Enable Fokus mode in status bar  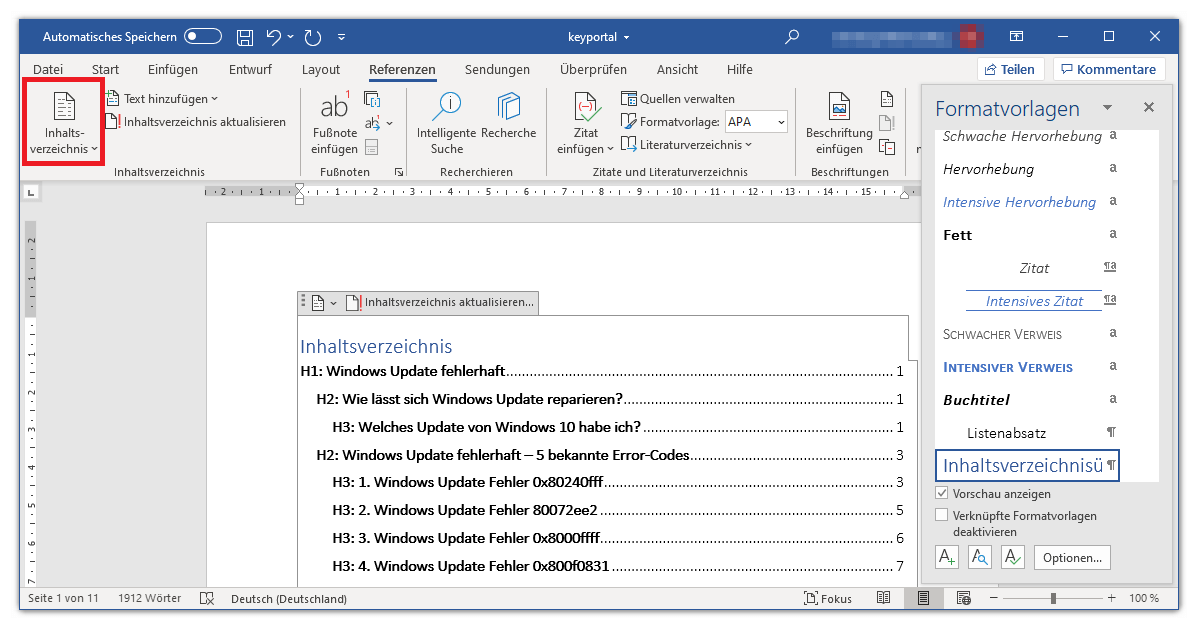pos(828,598)
